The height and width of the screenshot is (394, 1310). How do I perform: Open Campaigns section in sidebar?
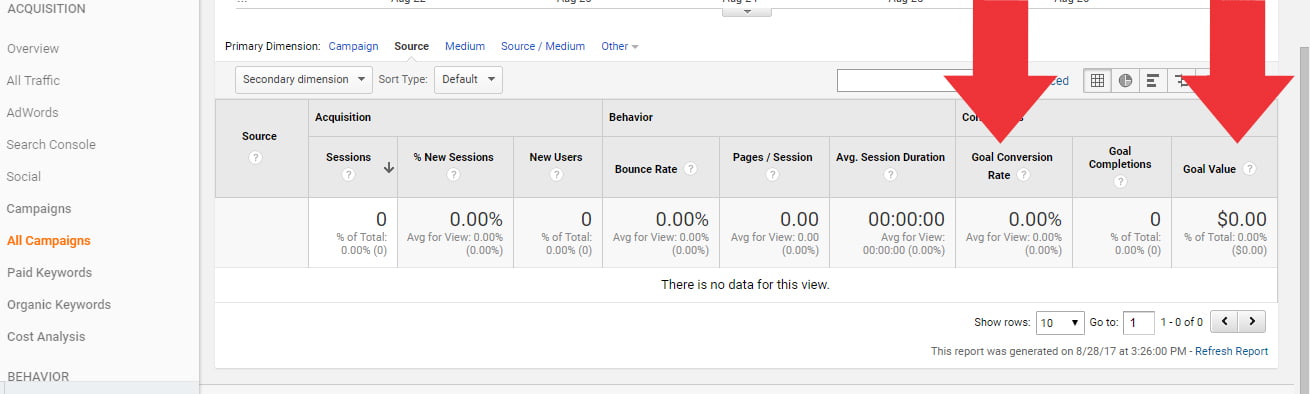pos(39,208)
